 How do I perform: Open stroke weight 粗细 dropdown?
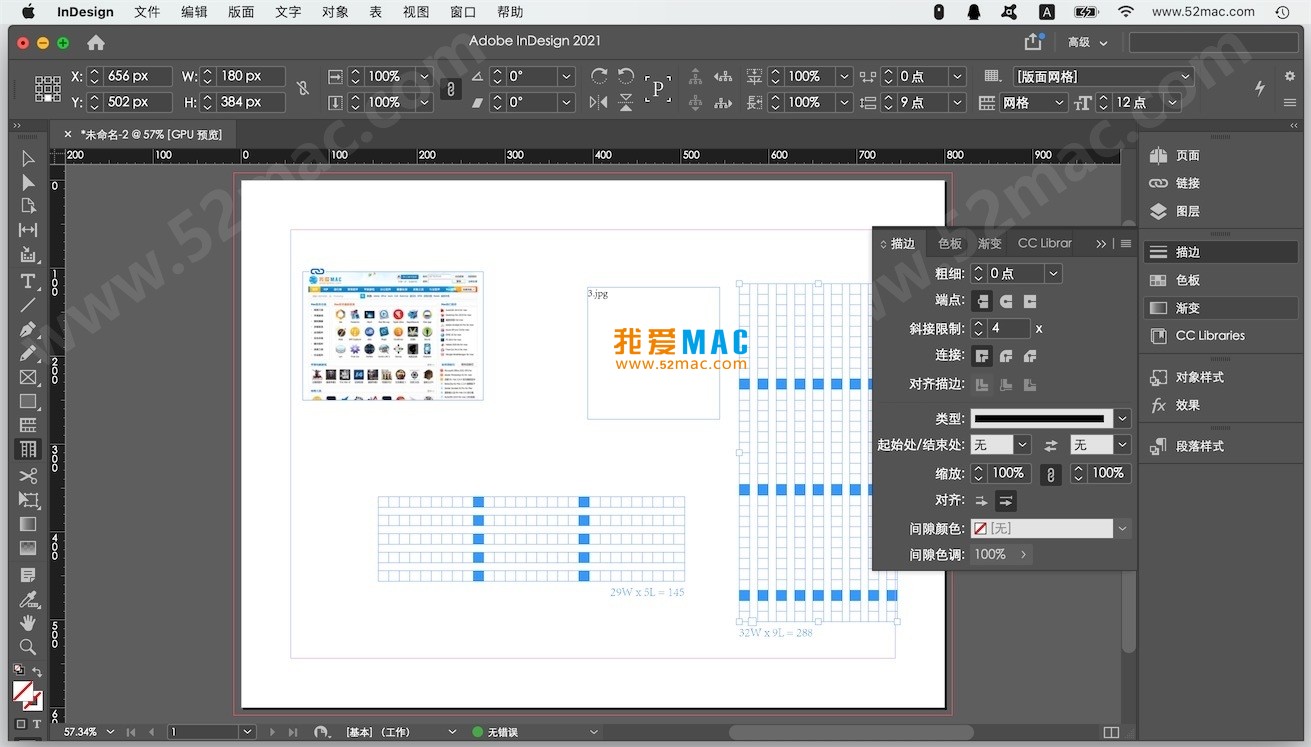tap(1053, 273)
